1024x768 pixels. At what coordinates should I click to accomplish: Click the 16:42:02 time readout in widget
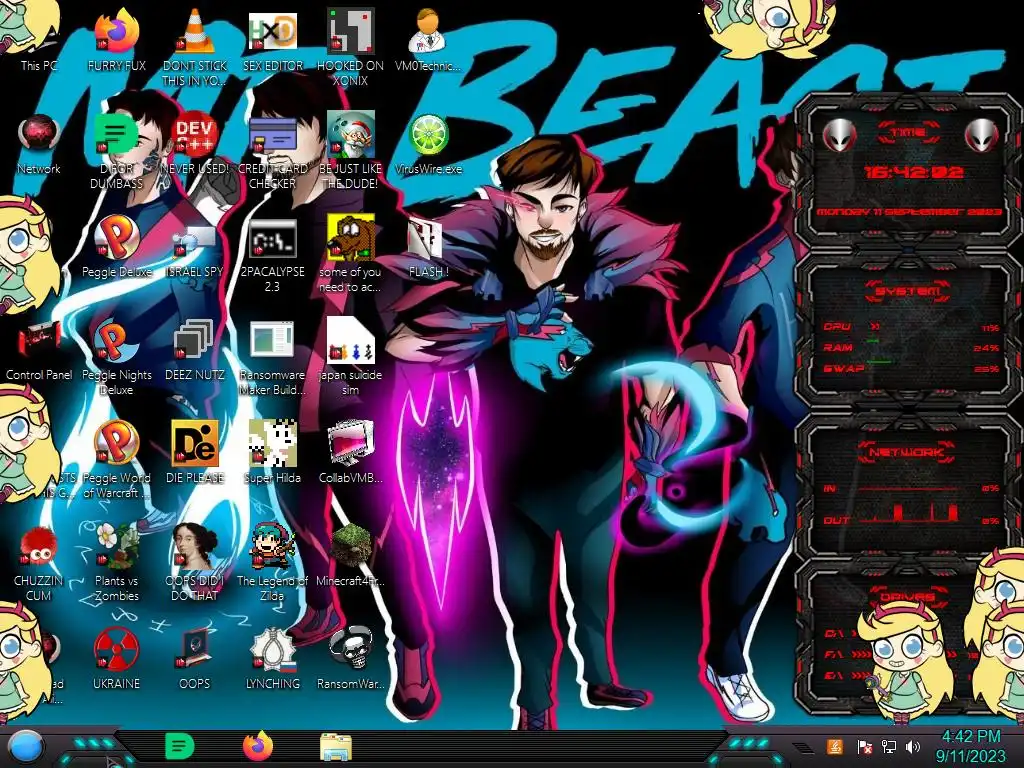913,172
